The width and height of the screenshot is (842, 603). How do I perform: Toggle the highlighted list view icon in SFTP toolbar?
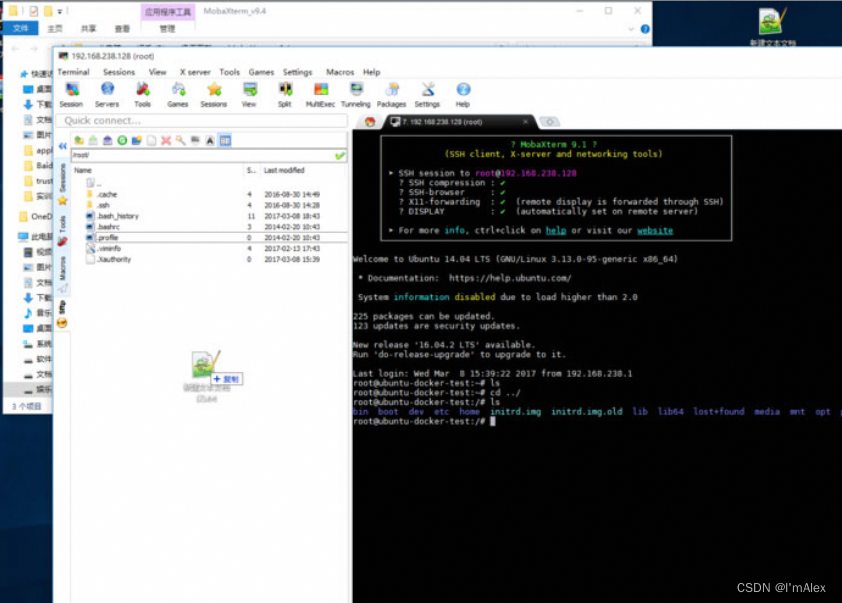(x=225, y=141)
